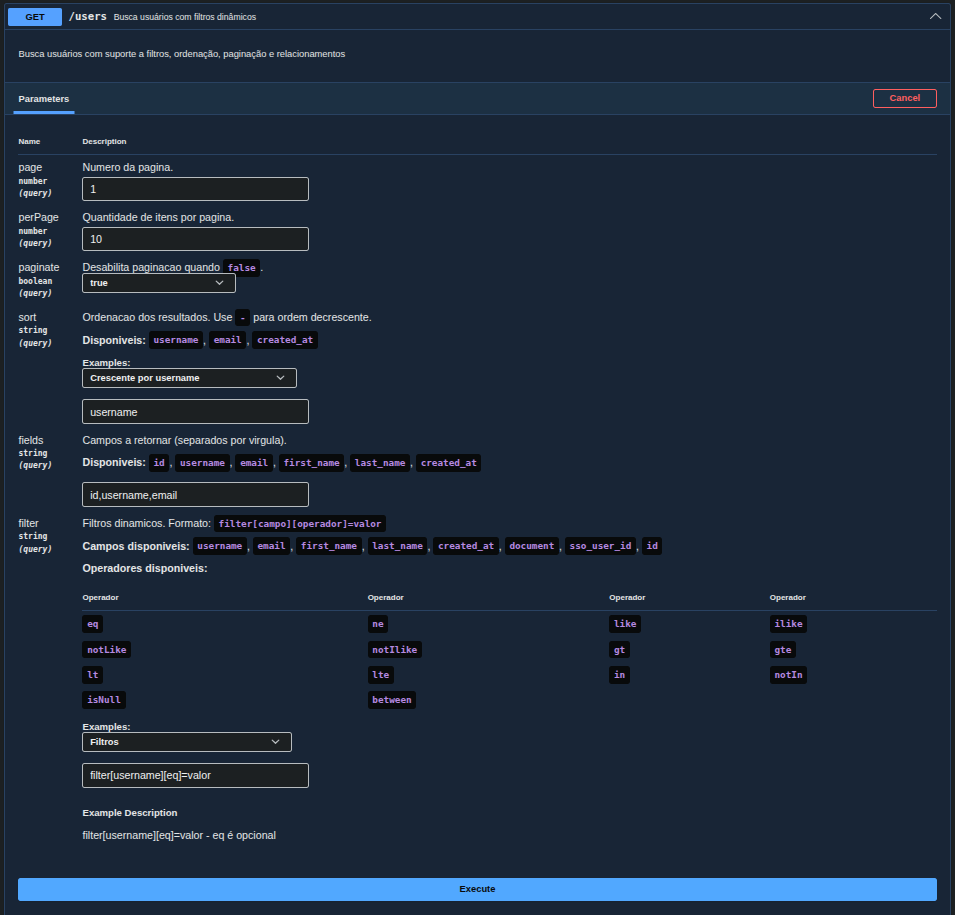
Task: Click the 'id' tag in fields Disponiveis
Action: point(159,463)
